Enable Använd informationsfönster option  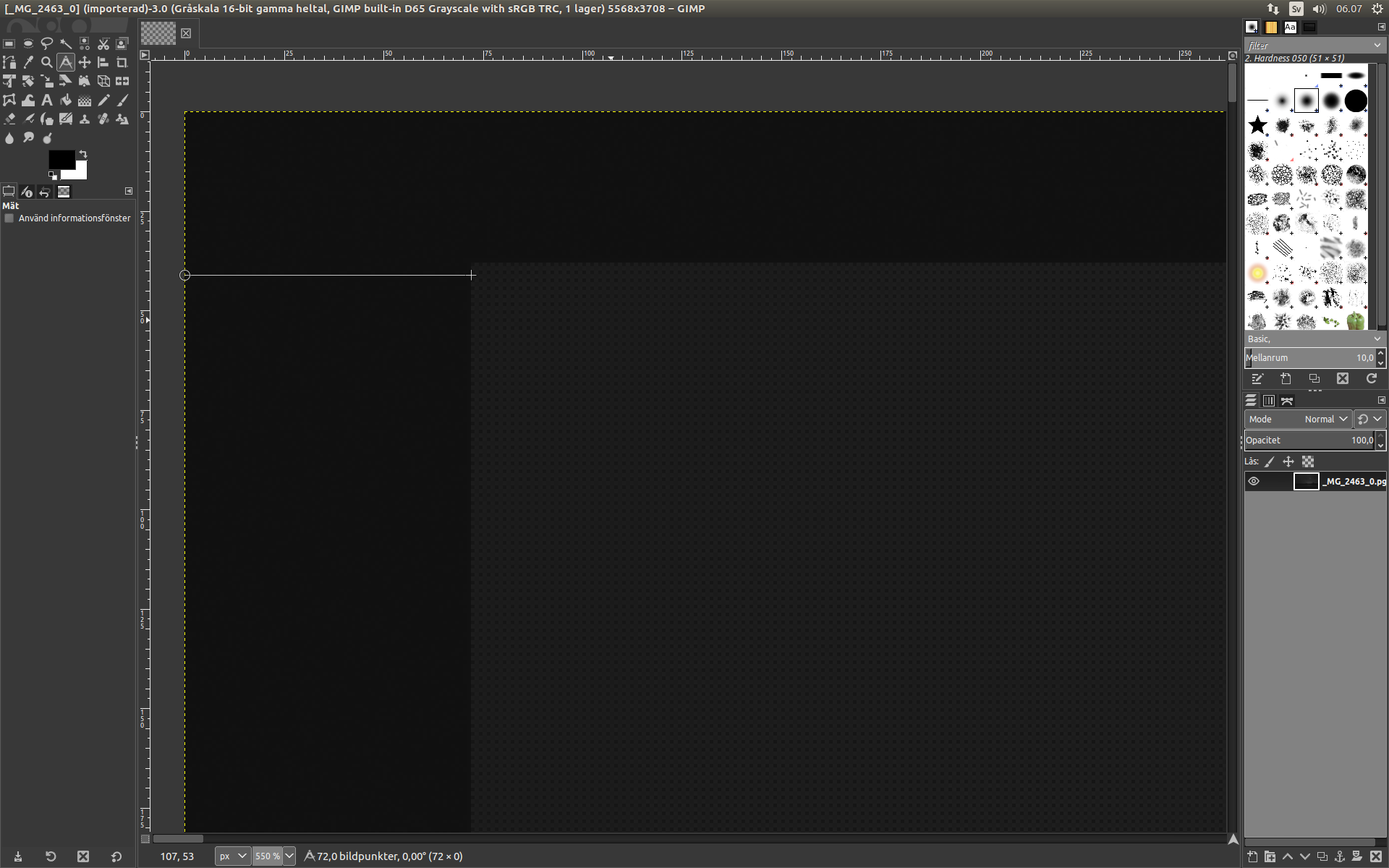point(9,218)
